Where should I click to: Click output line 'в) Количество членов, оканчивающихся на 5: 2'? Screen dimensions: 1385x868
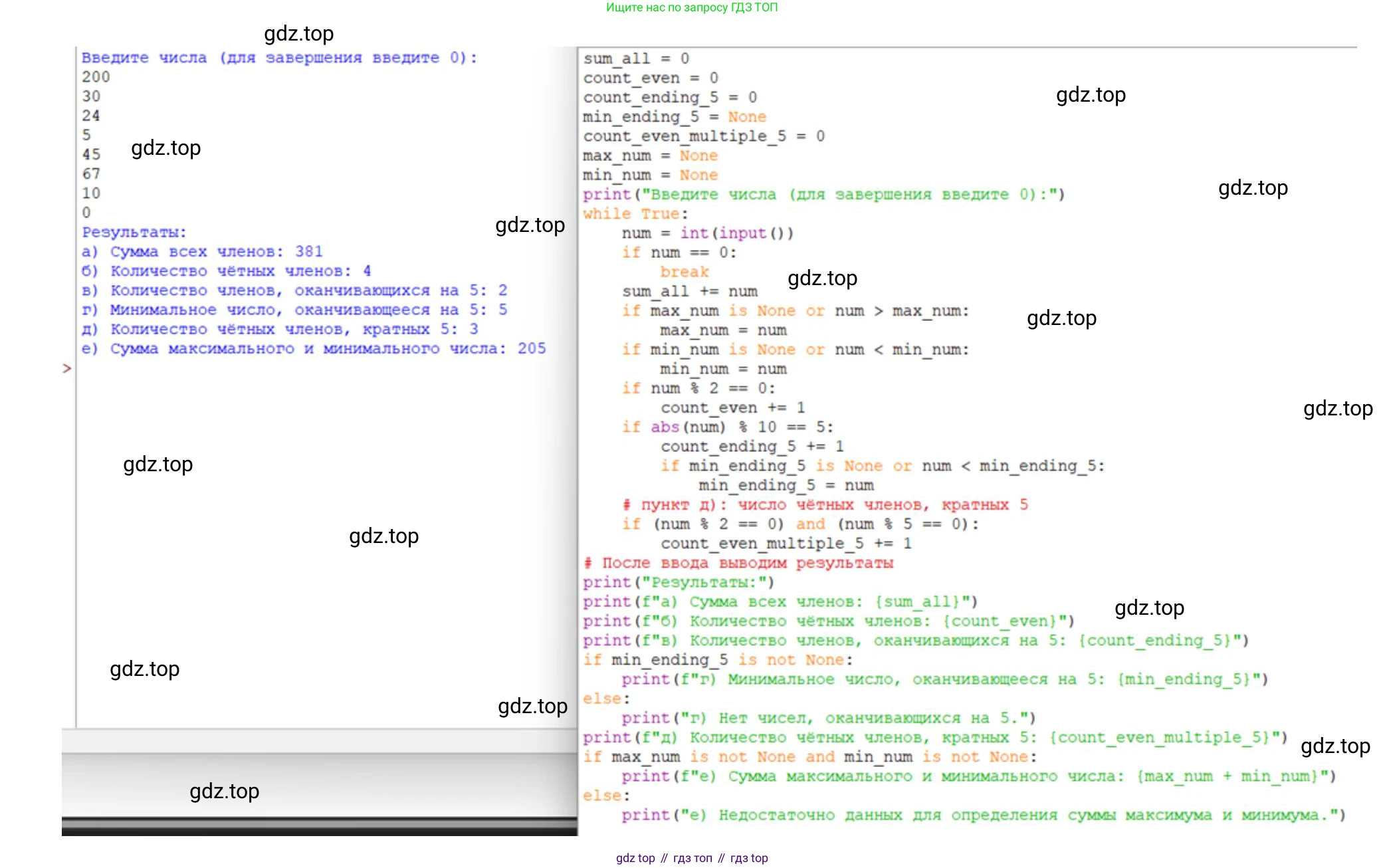click(294, 290)
